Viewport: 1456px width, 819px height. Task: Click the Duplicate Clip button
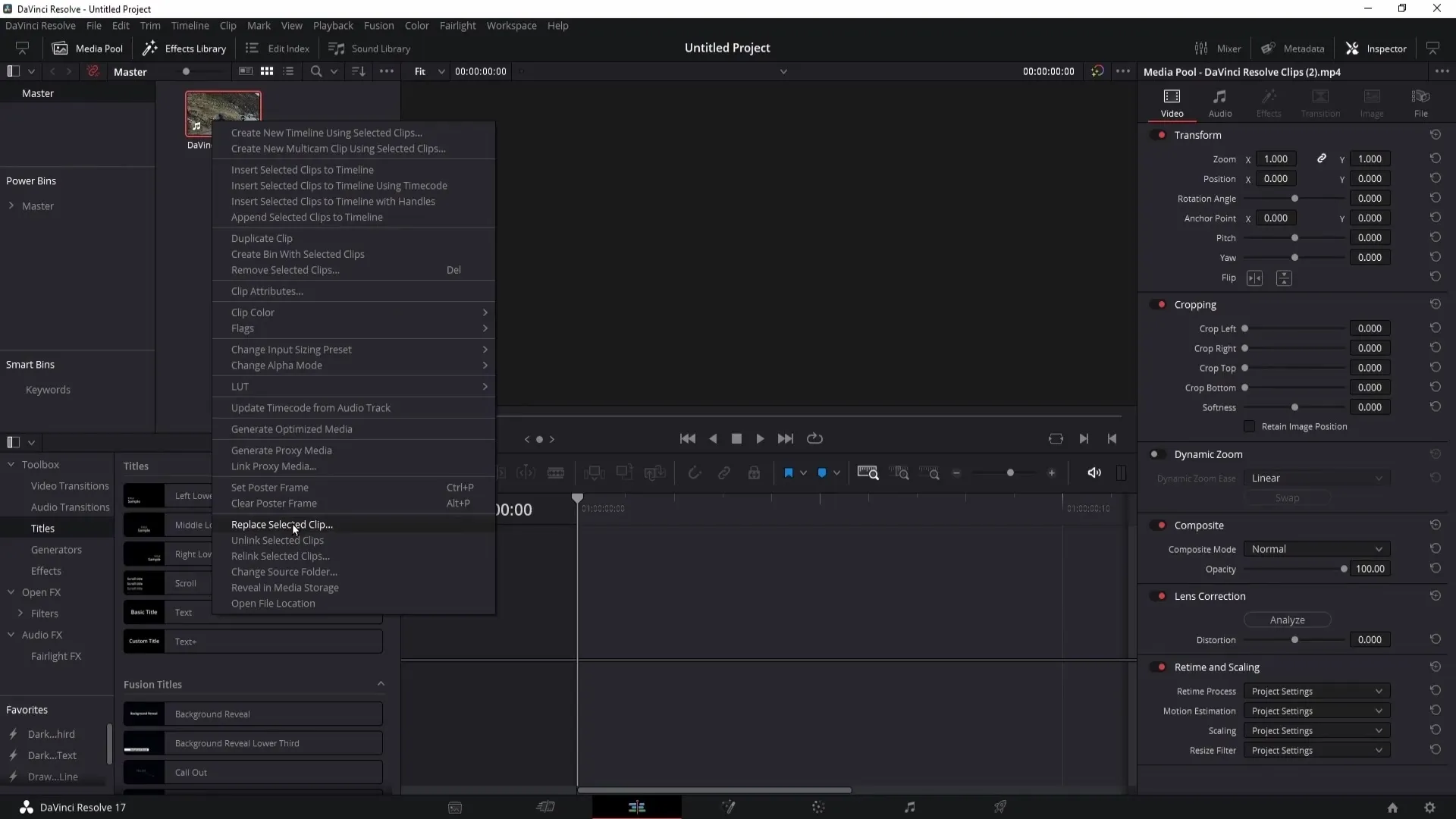(262, 238)
